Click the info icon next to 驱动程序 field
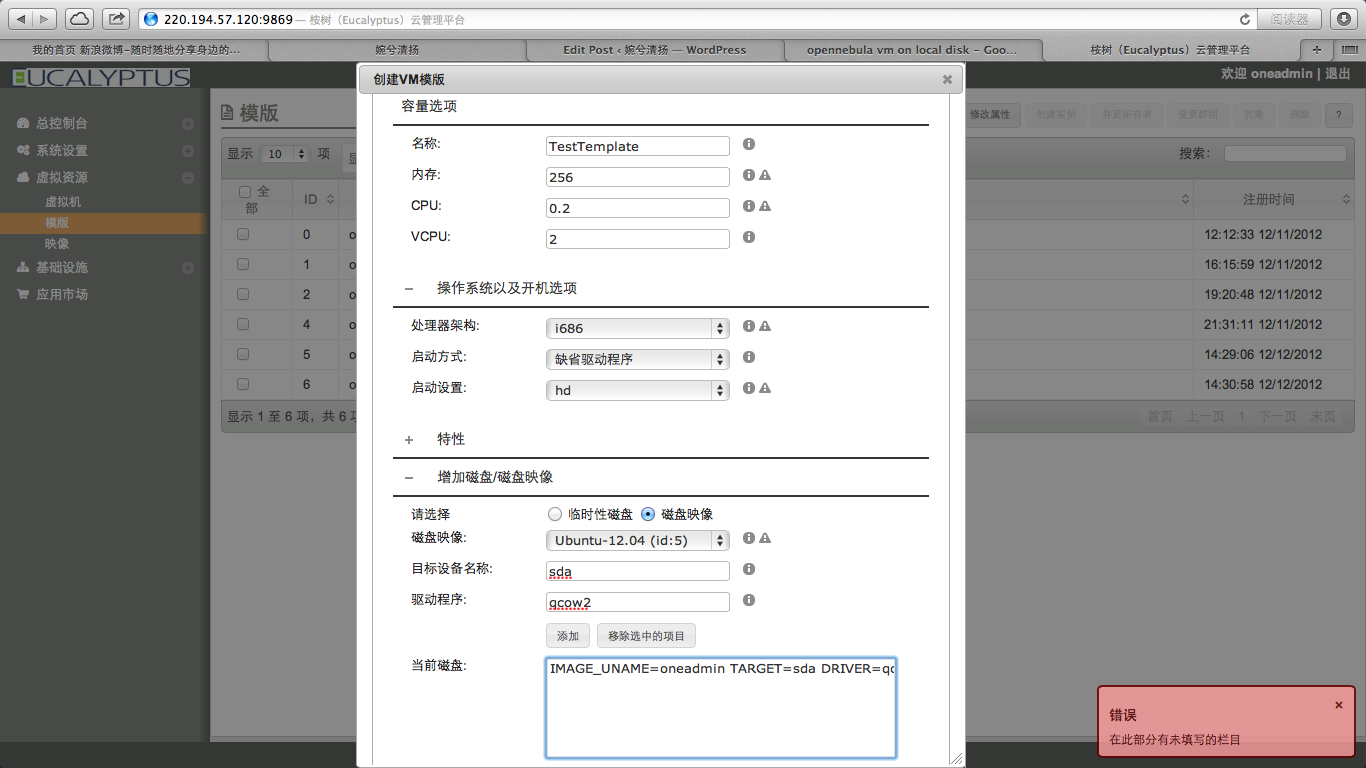 [x=749, y=601]
